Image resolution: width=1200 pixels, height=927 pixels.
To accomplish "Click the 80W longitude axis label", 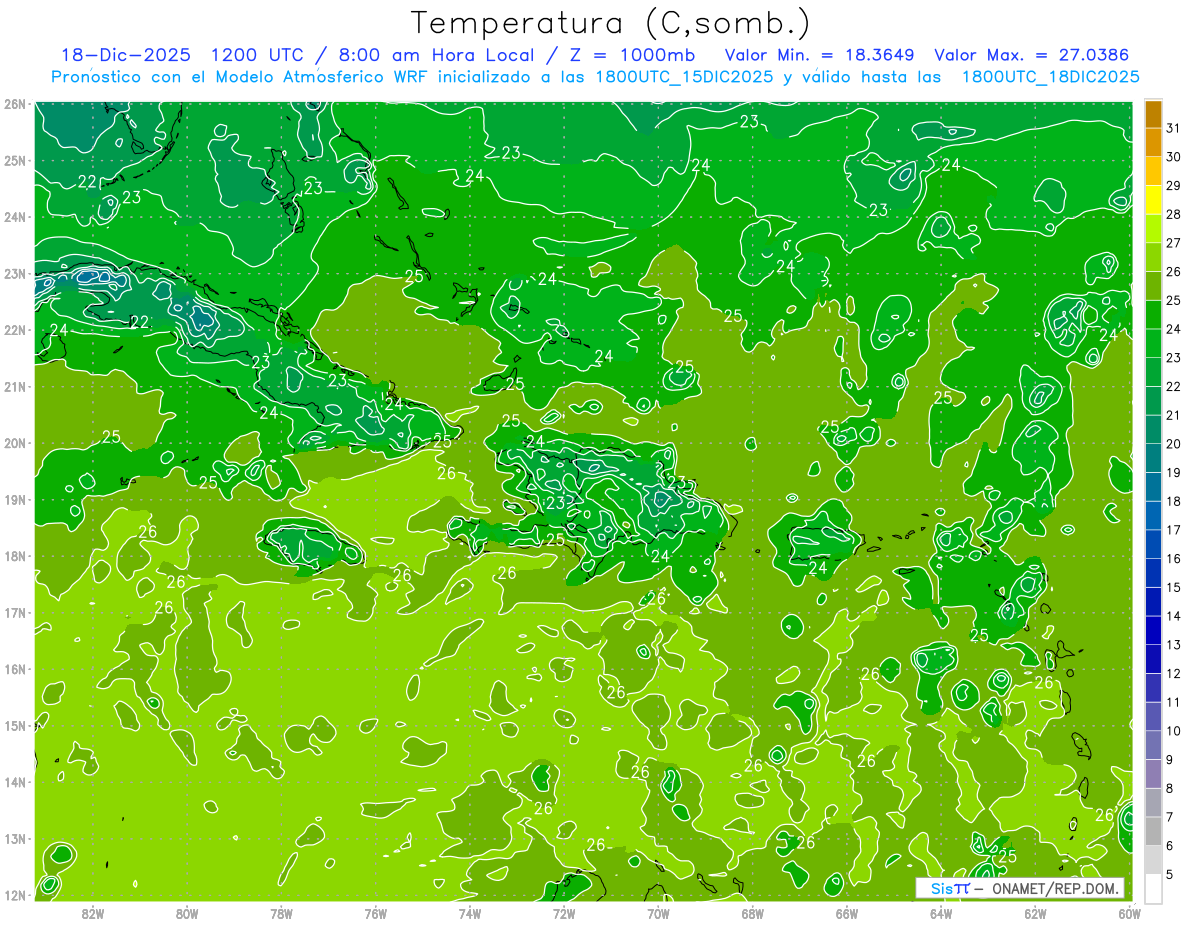I will 187,913.
